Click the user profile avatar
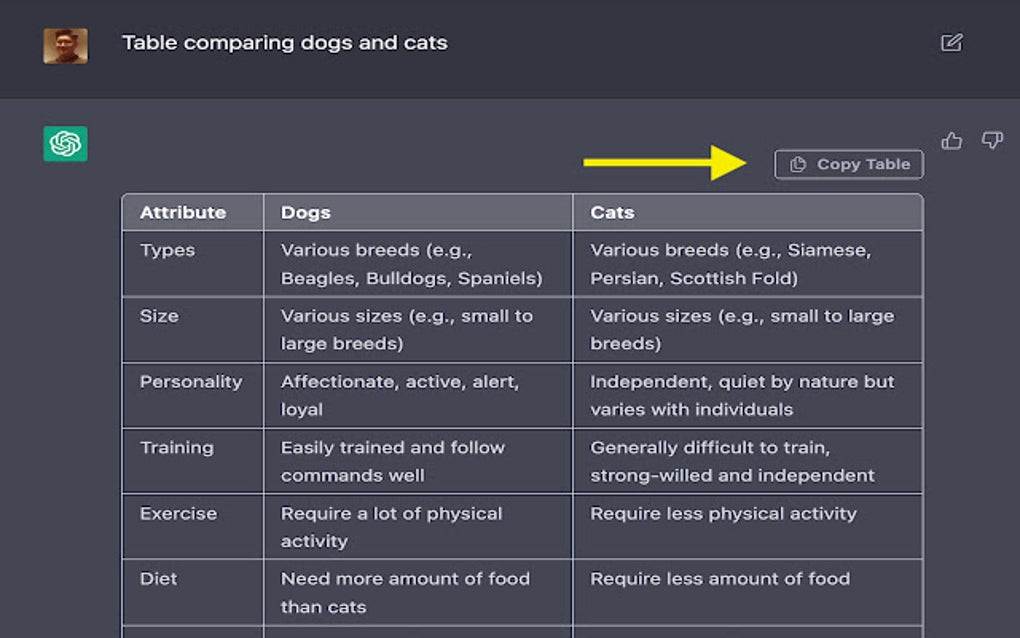The width and height of the screenshot is (1020, 638). pos(65,45)
